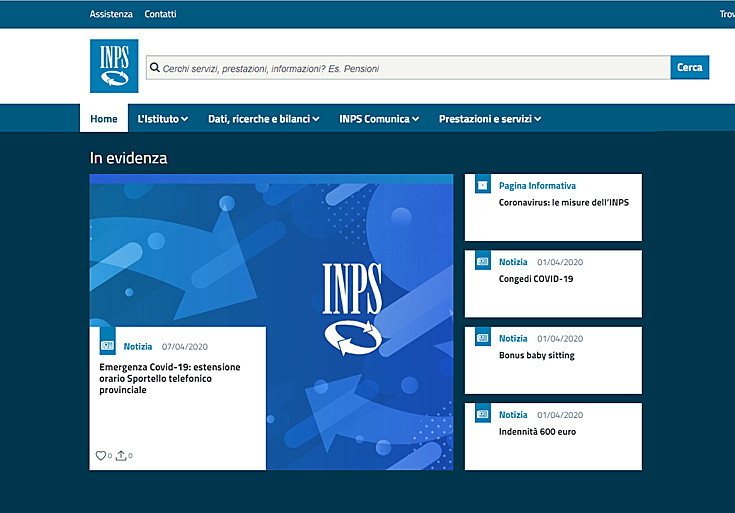Click the Notizia label above Bonus baby sitting
Viewport: 735px width, 513px height.
coord(513,339)
